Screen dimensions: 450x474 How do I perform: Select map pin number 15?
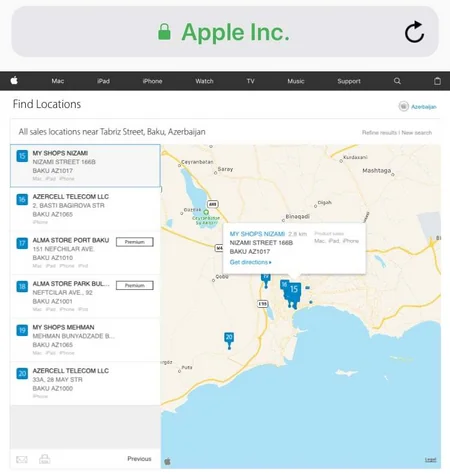click(294, 291)
